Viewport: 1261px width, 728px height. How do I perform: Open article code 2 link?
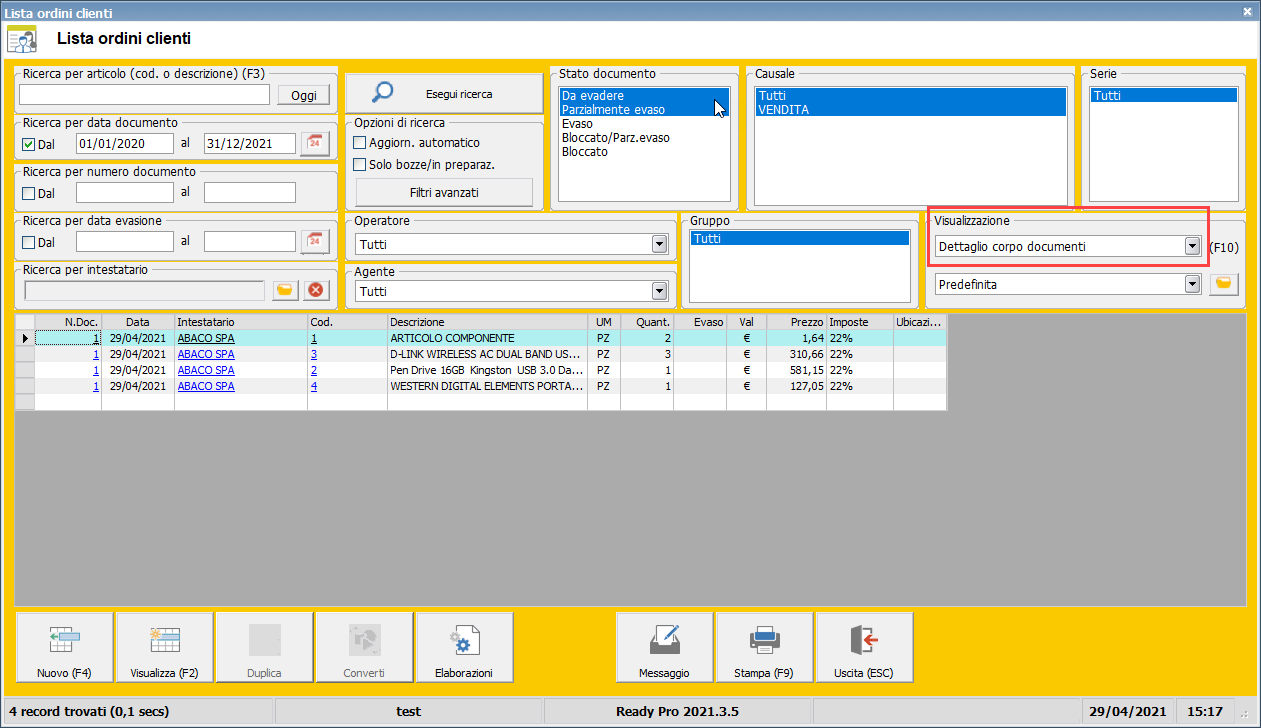click(314, 370)
